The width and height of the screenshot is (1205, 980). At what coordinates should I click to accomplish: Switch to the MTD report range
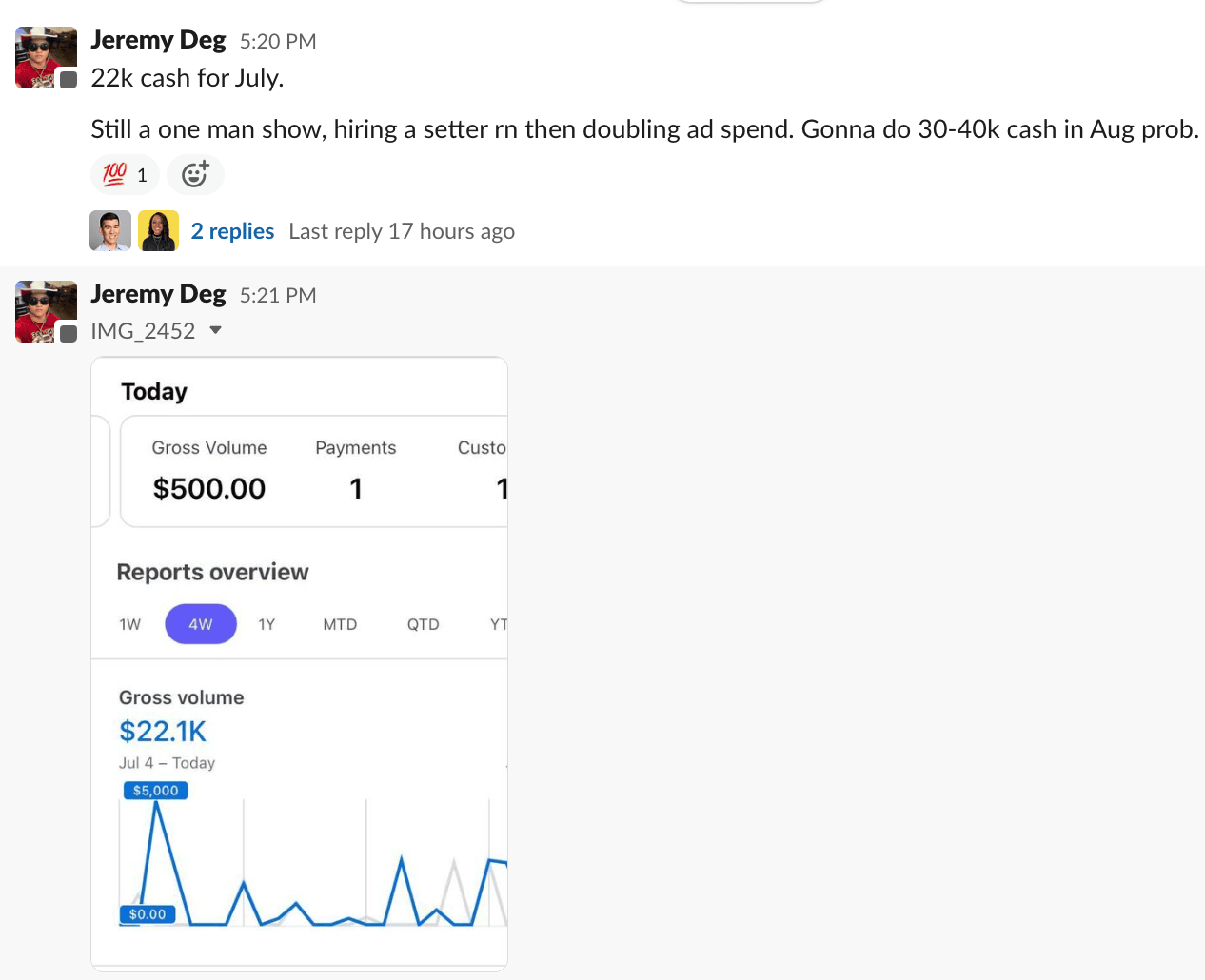tap(340, 624)
